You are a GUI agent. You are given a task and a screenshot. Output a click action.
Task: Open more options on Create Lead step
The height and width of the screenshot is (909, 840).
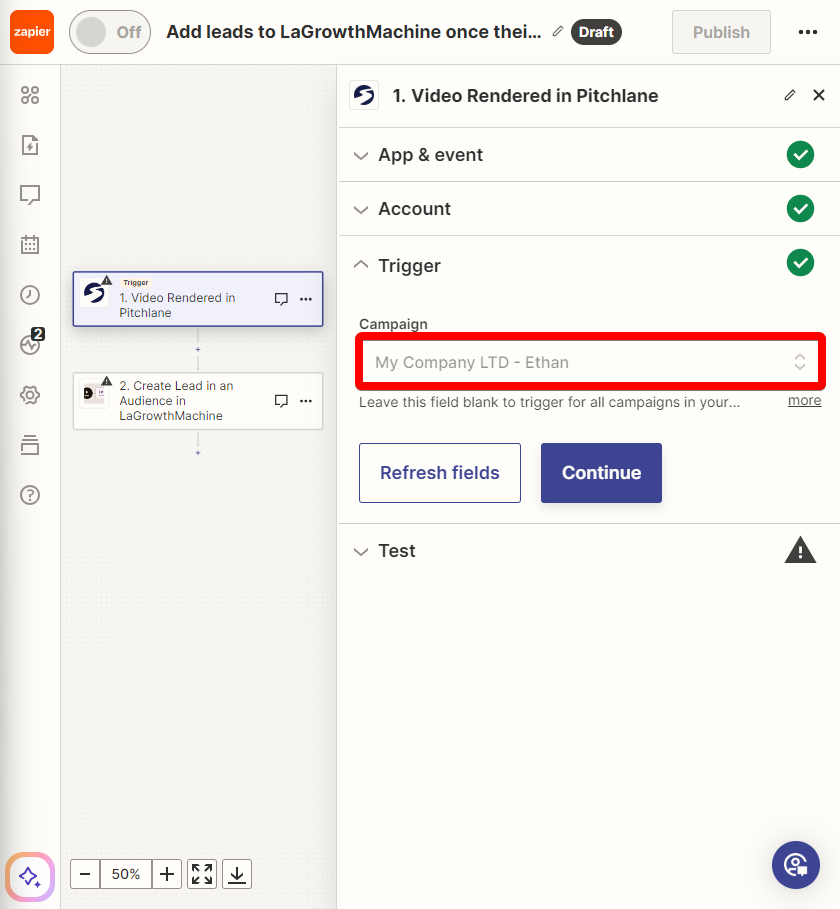tap(306, 401)
